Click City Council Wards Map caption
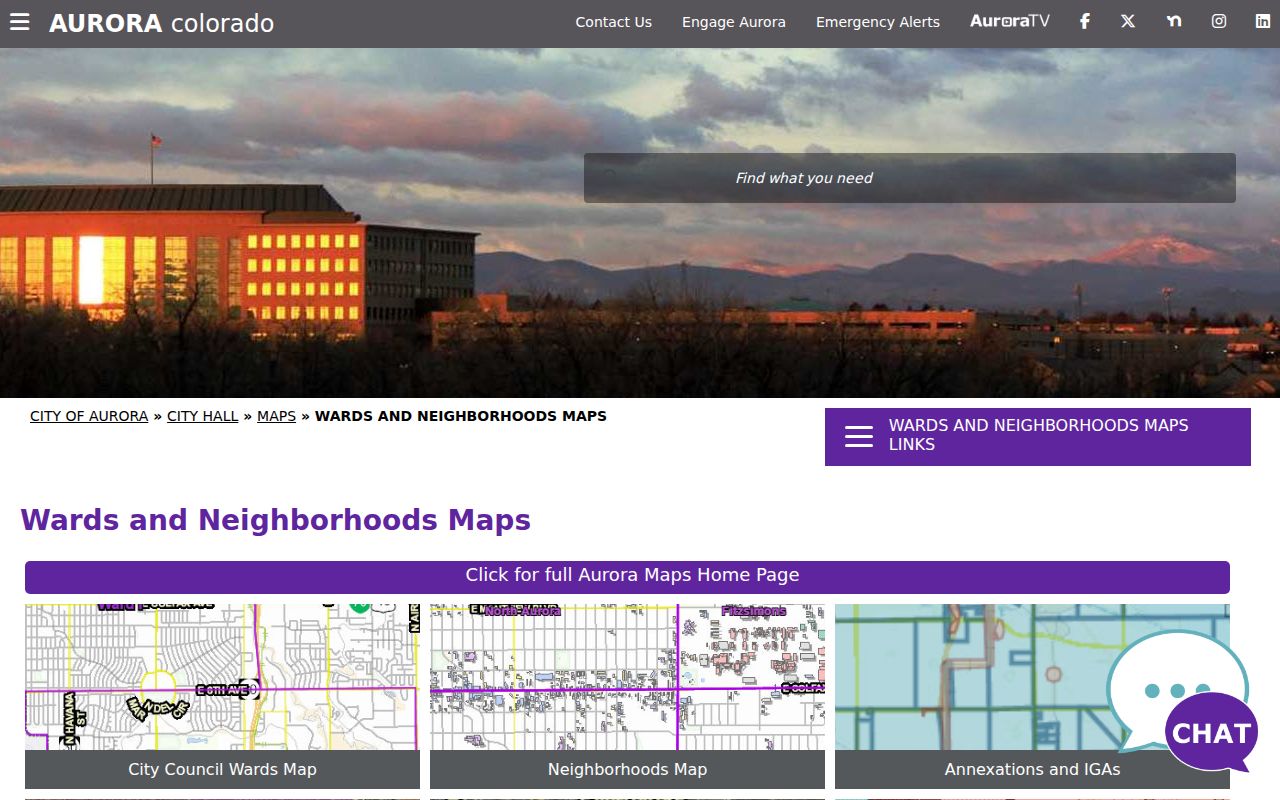This screenshot has height=800, width=1280. click(x=222, y=769)
